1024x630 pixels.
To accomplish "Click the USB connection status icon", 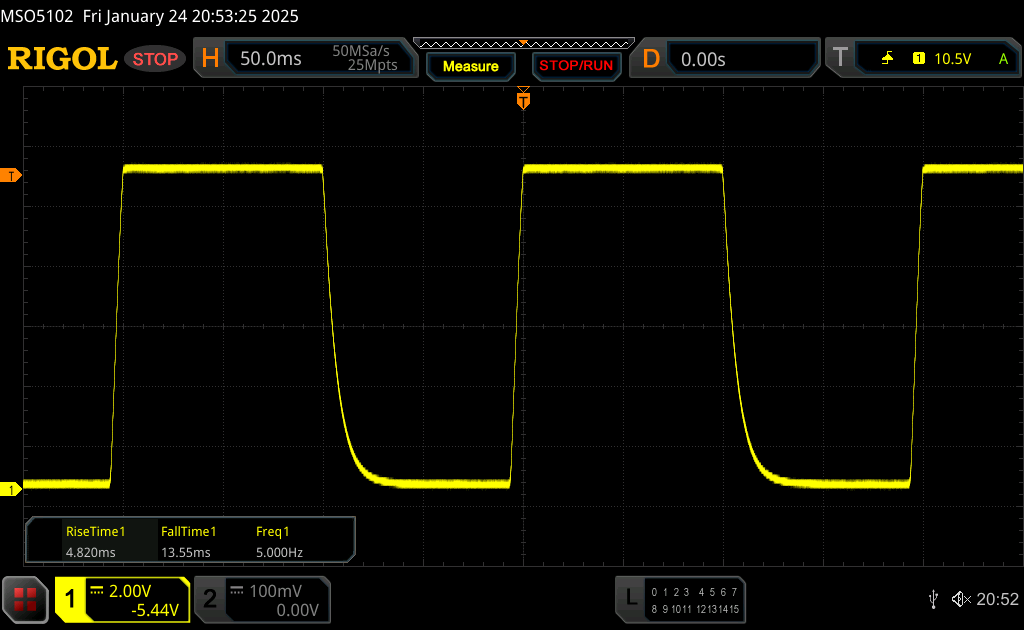I will [x=932, y=599].
